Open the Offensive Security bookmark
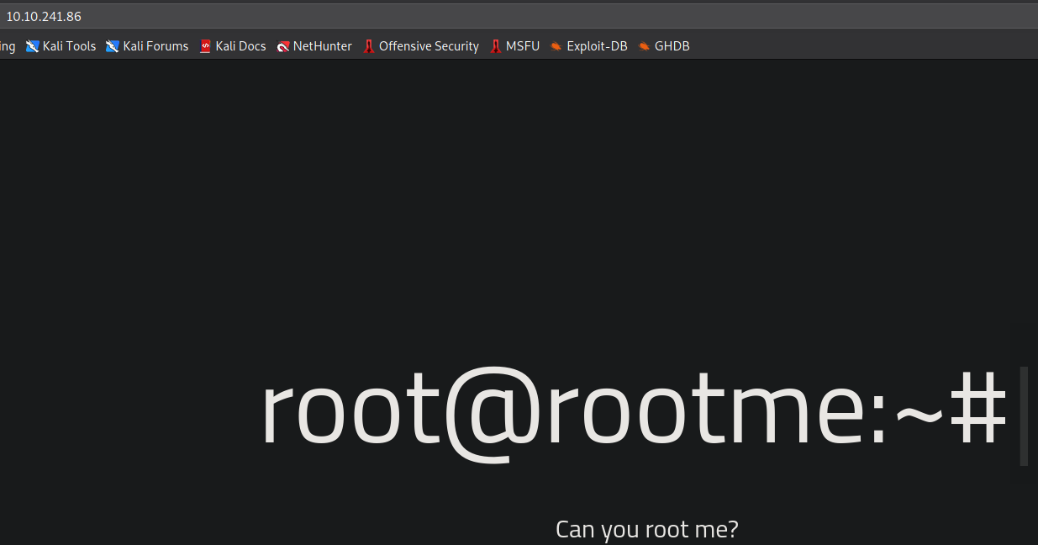 [x=421, y=46]
